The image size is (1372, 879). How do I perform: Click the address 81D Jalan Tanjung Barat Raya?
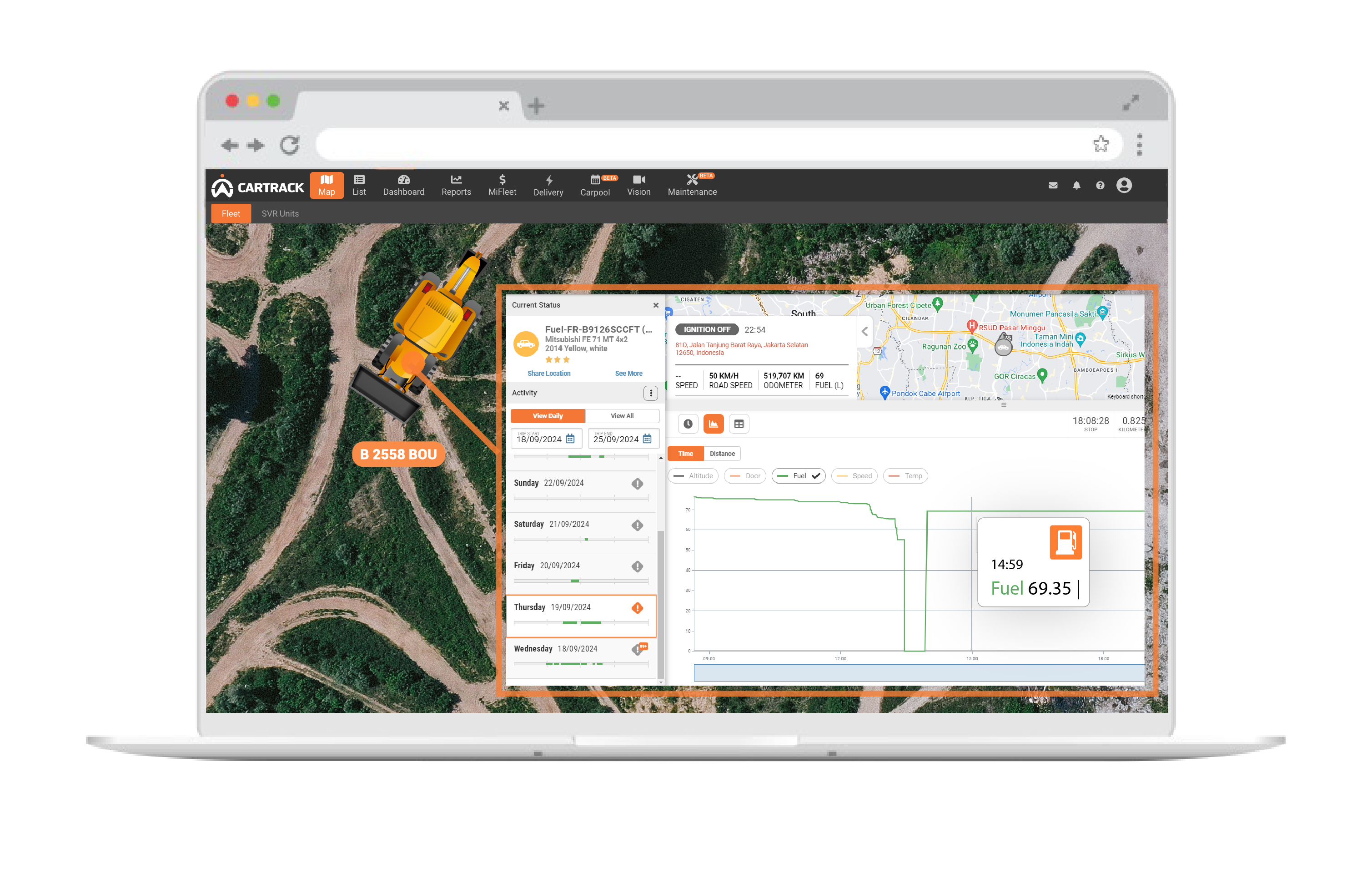[741, 349]
